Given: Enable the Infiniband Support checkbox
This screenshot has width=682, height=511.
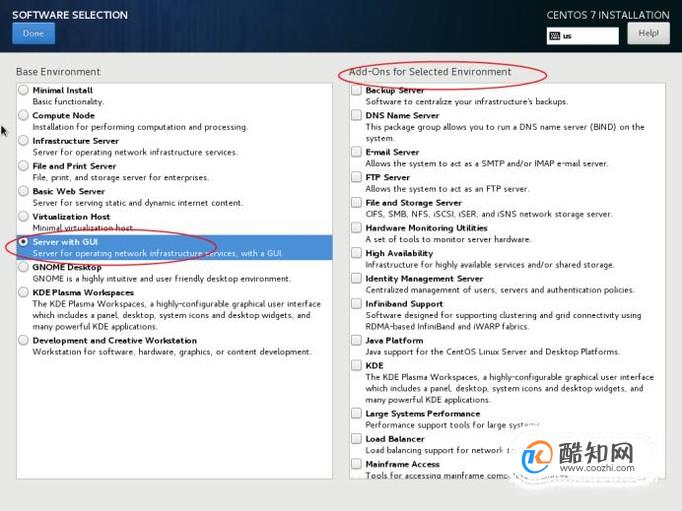Looking at the screenshot, I should (356, 303).
